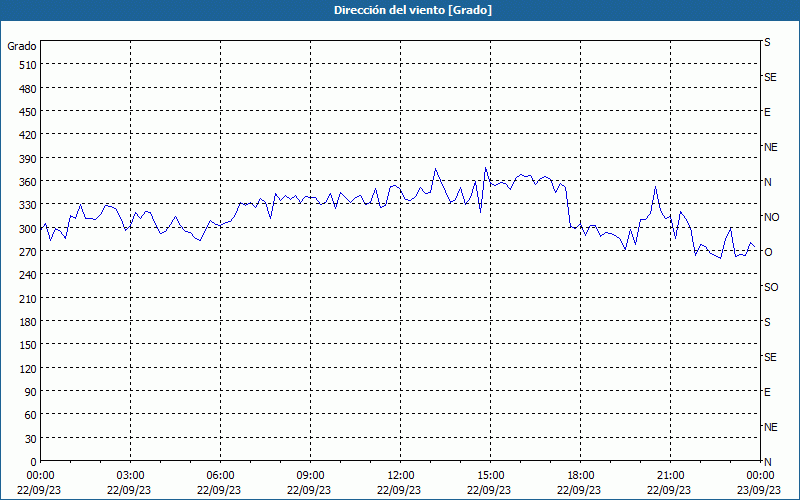Click the "330" left axis value

(28, 205)
